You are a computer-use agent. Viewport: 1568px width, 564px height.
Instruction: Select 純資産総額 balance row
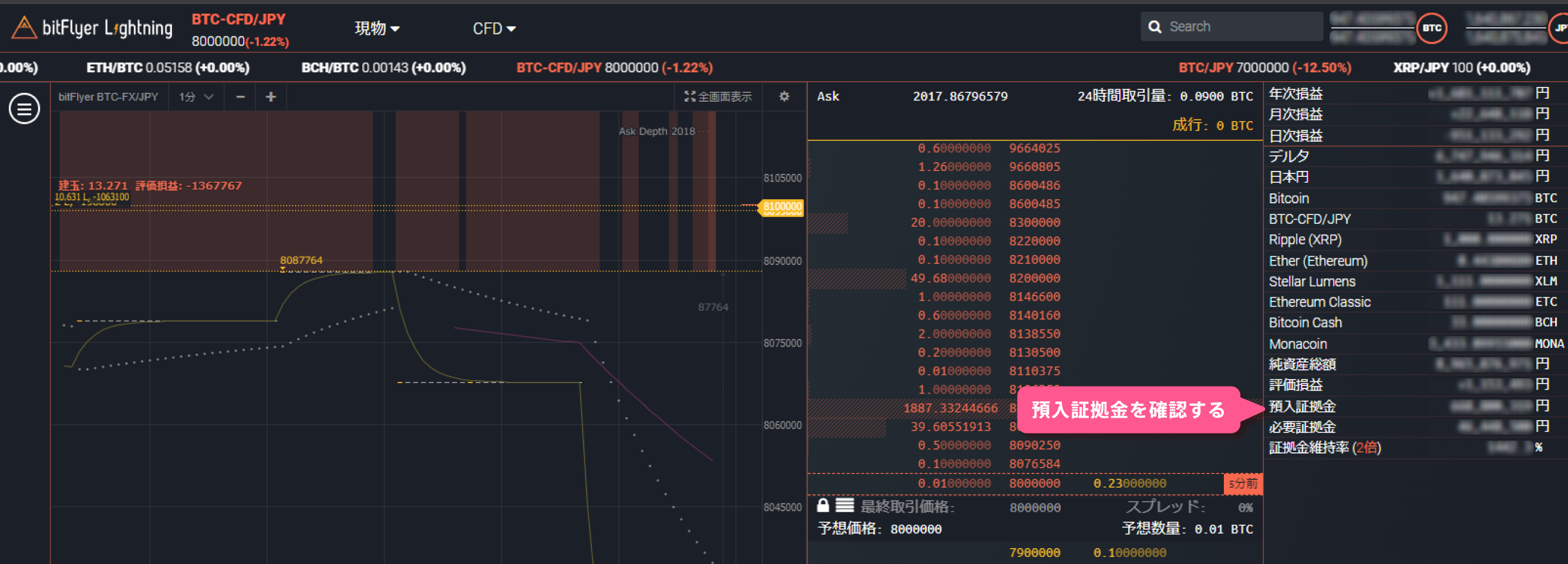point(1415,364)
